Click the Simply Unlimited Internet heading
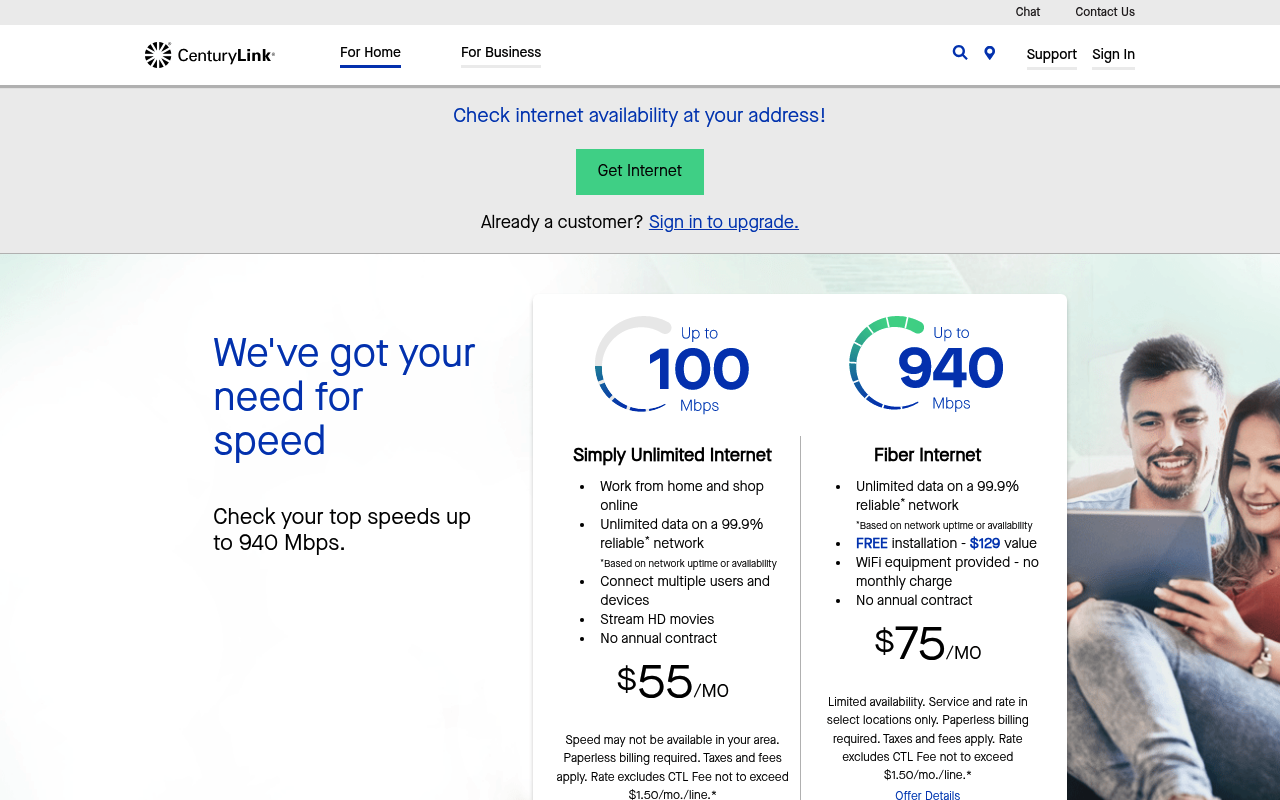Screen dimensions: 1280x800 (x=672, y=455)
